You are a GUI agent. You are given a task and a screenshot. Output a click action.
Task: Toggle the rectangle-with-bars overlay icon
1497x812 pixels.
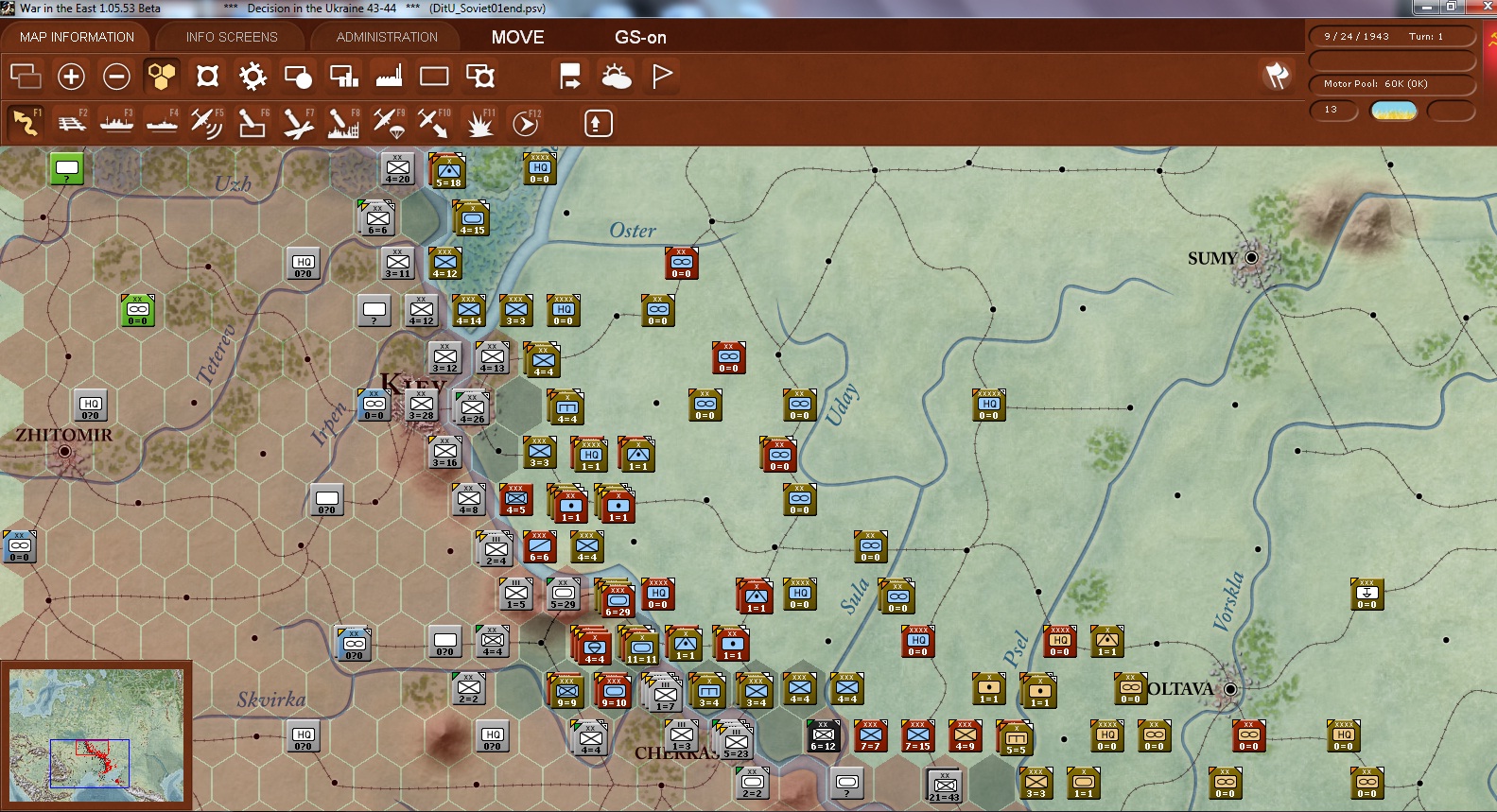(x=343, y=76)
